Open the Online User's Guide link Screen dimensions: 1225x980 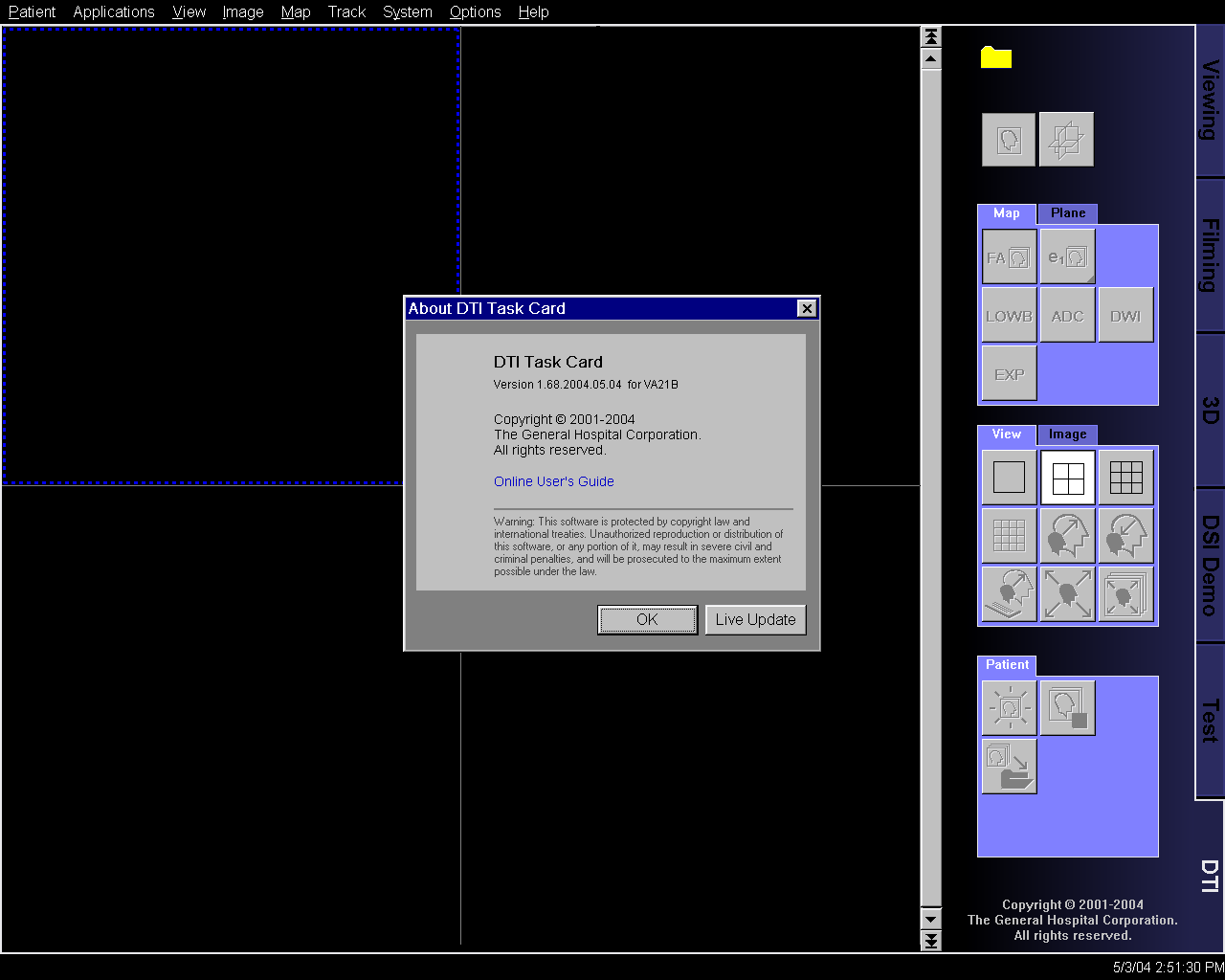click(x=554, y=481)
